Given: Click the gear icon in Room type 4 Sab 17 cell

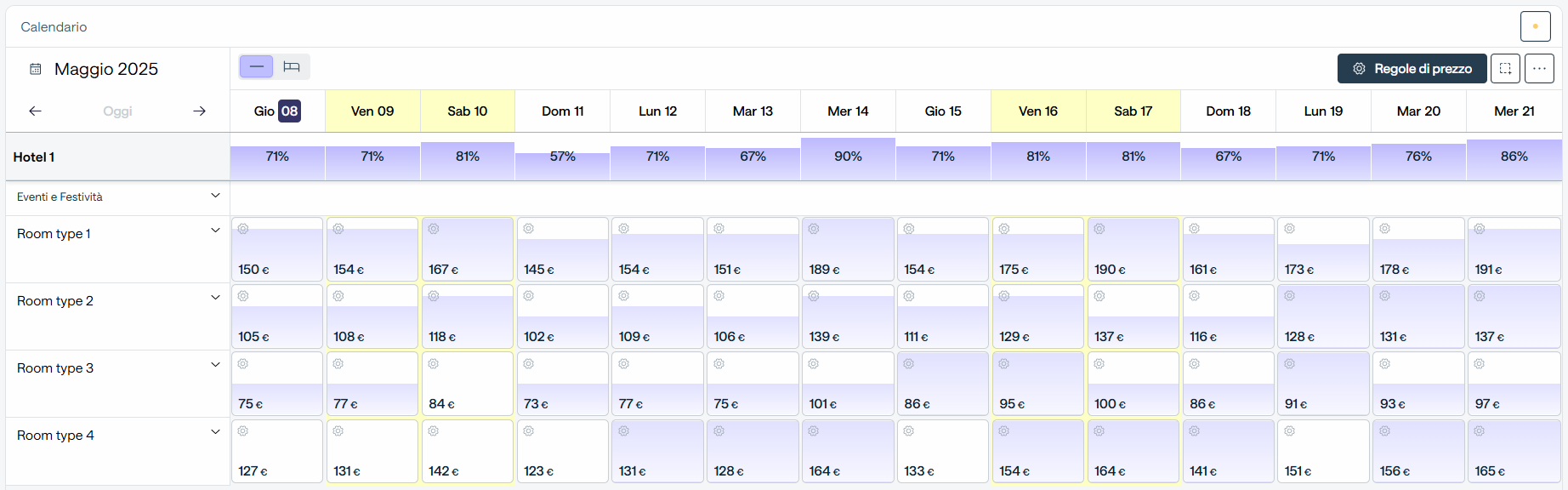Looking at the screenshot, I should (x=1099, y=431).
